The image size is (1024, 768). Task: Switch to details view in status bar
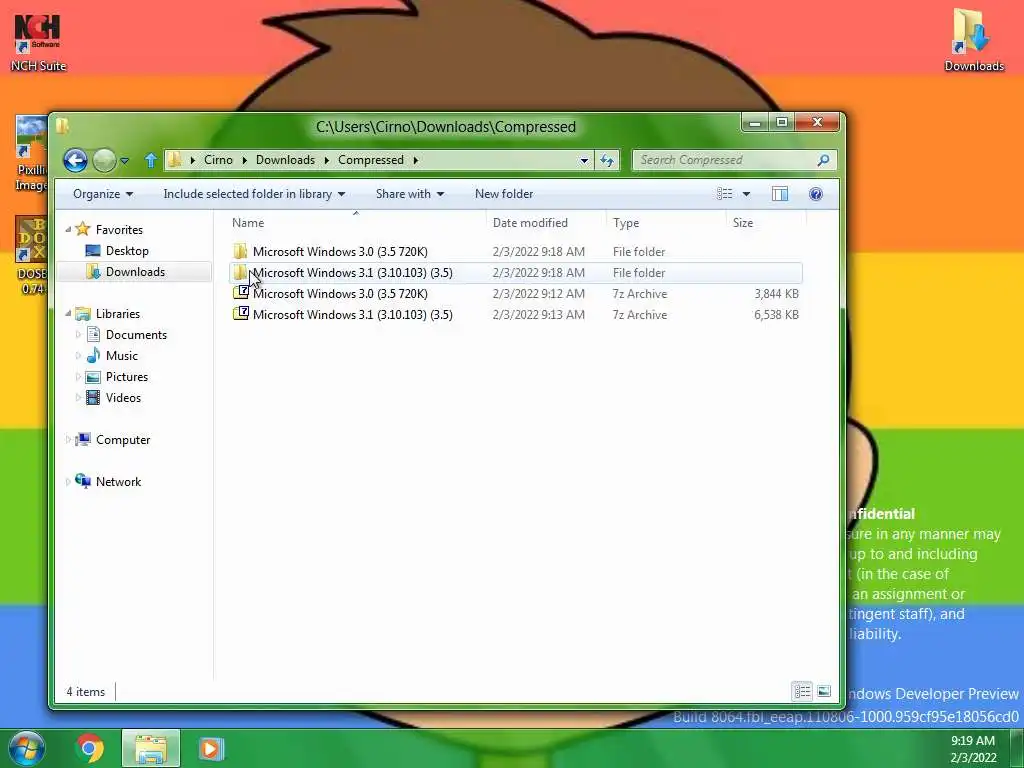coord(802,691)
